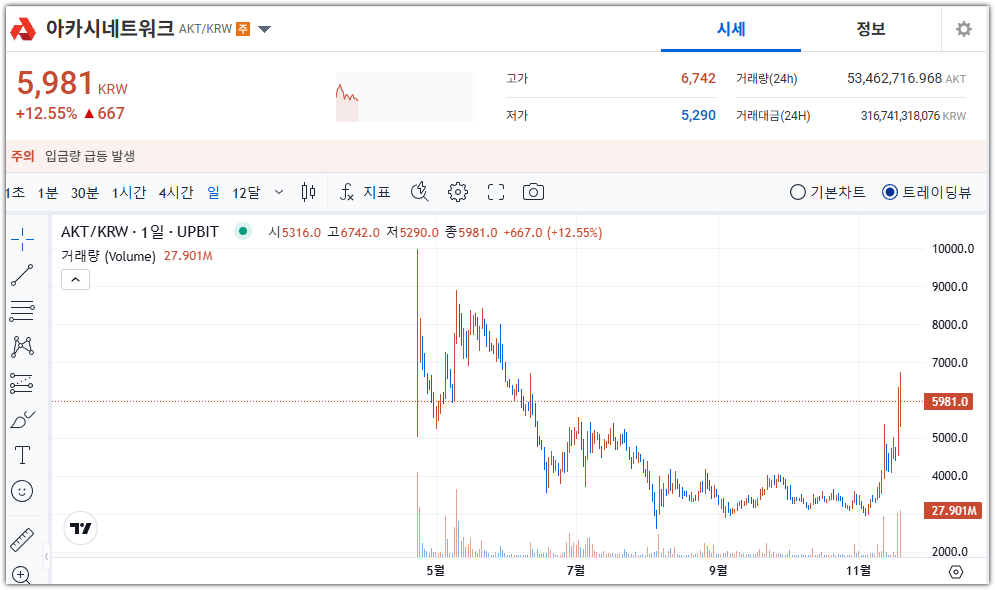Open indicators via the fx 지표 button
Viewport: 995px width, 590px height.
365,192
